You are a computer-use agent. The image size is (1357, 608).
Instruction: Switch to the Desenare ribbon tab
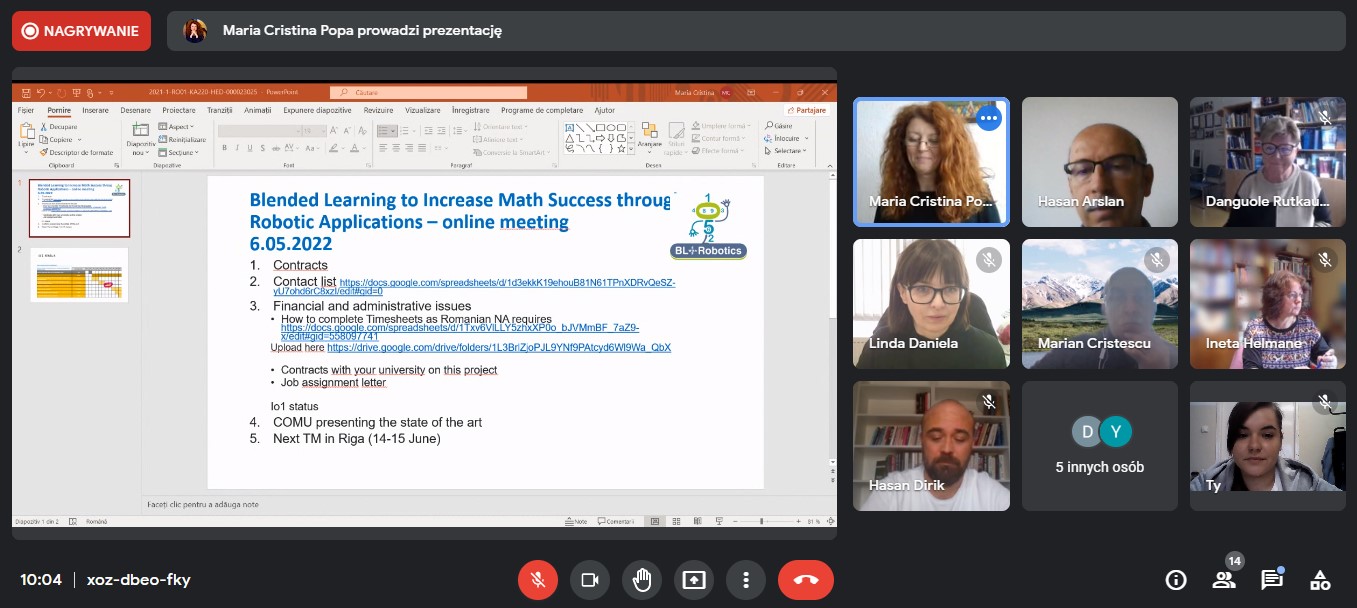(x=135, y=110)
